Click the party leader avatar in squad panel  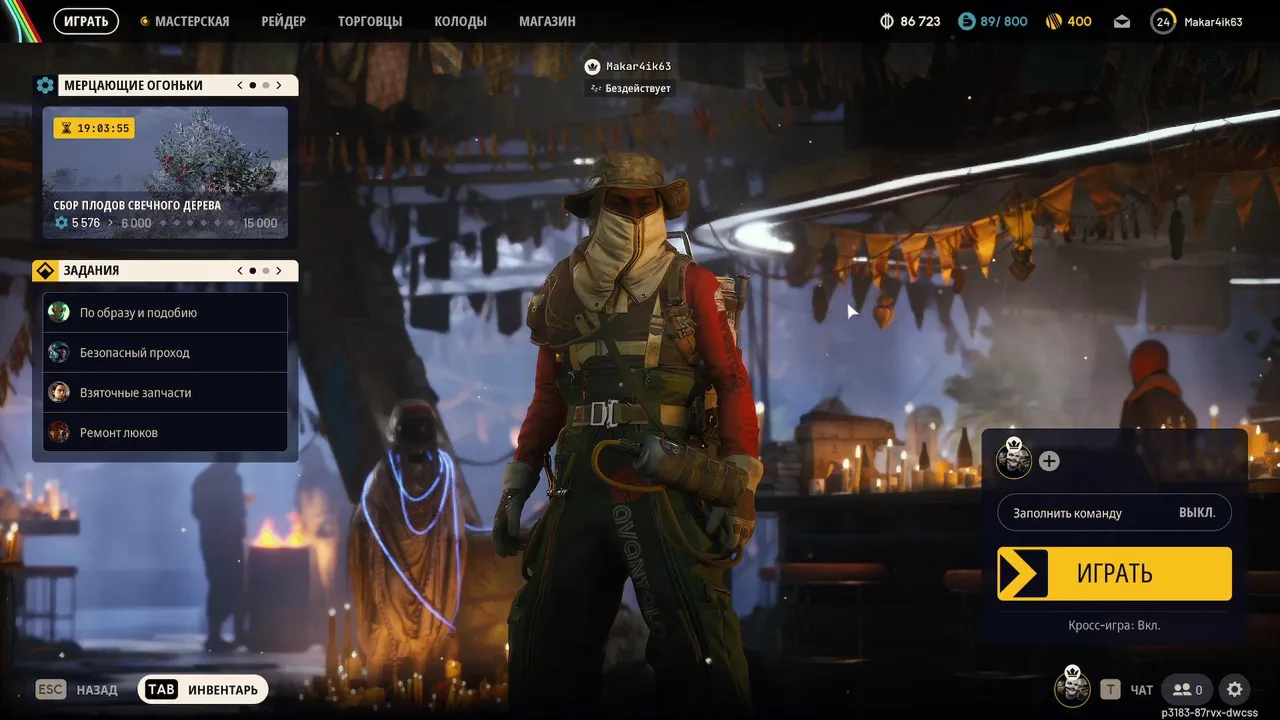tap(1014, 459)
